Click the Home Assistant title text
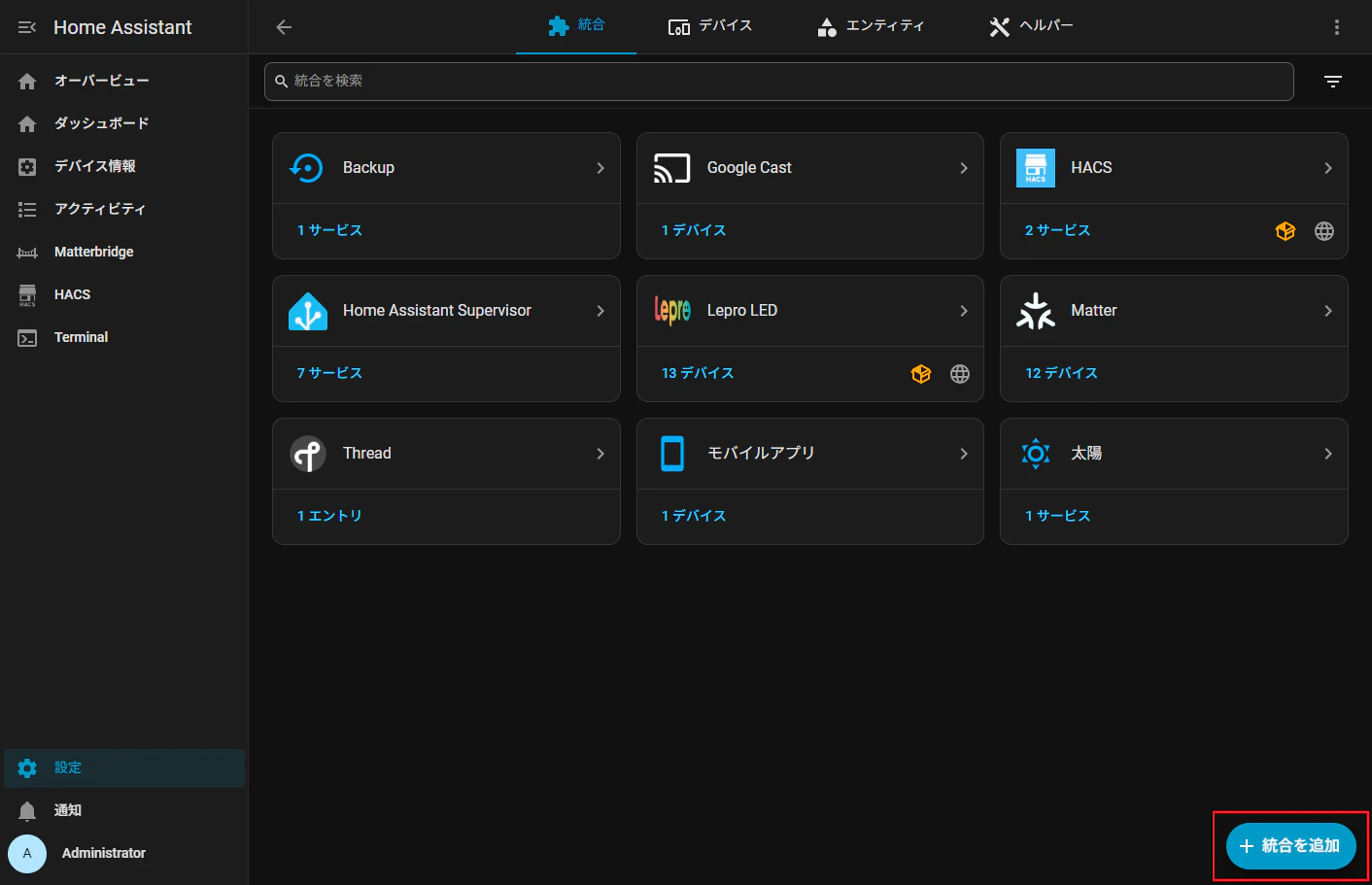 click(x=122, y=27)
